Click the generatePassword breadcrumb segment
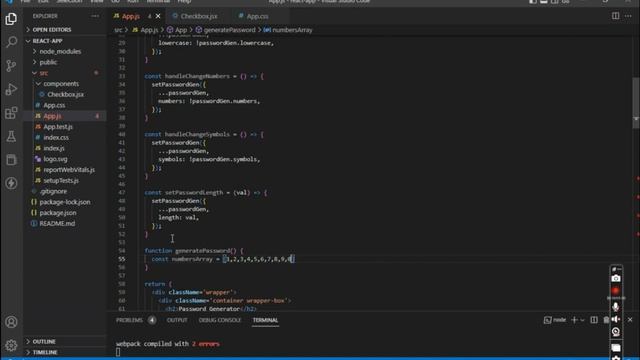640x360 pixels. tap(229, 30)
